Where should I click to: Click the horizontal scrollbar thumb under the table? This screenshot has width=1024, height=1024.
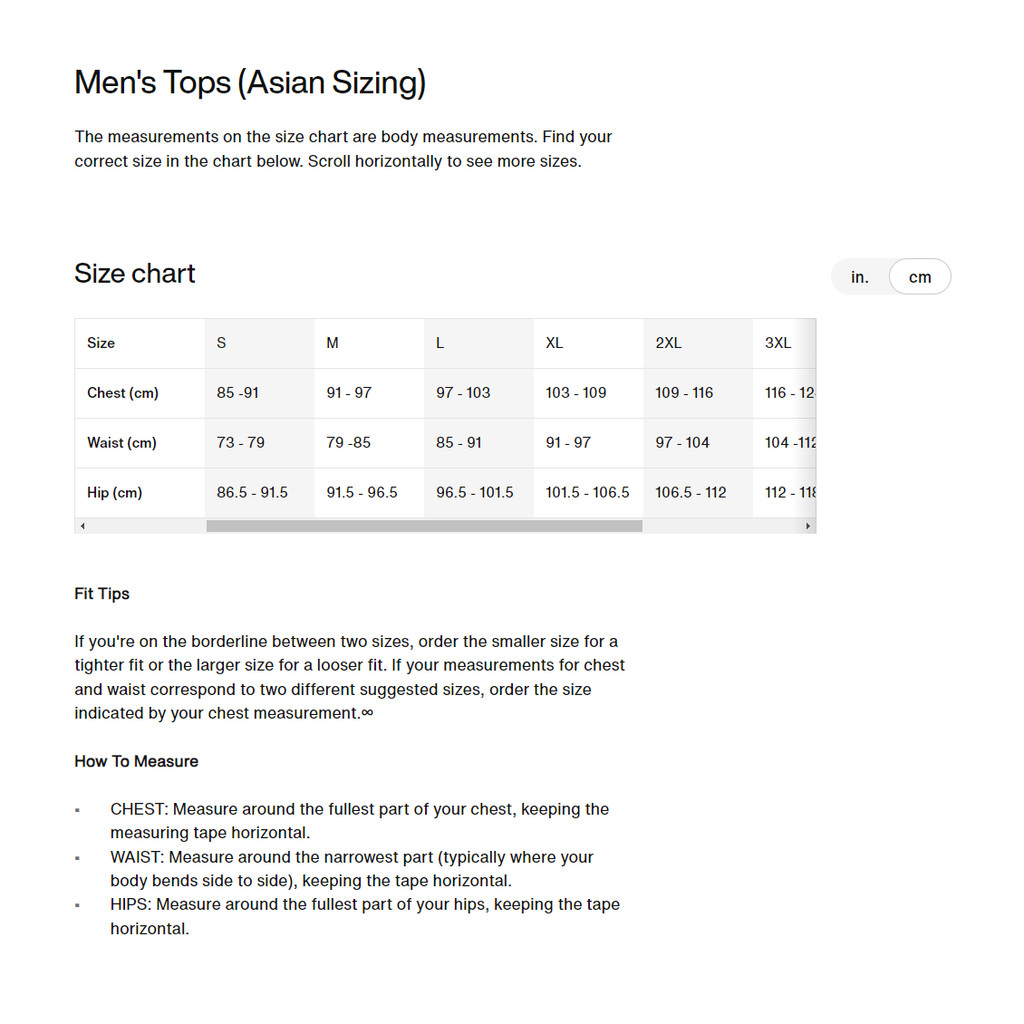click(424, 526)
